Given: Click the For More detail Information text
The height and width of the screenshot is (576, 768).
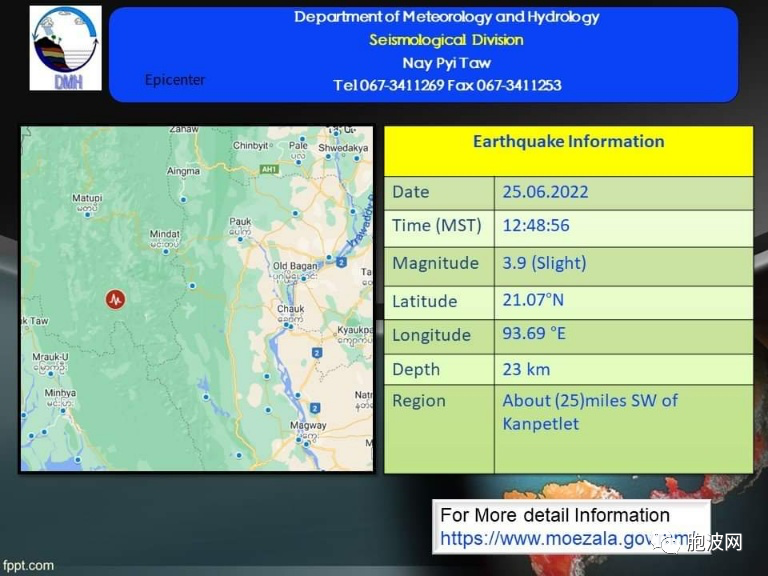Looking at the screenshot, I should 555,515.
